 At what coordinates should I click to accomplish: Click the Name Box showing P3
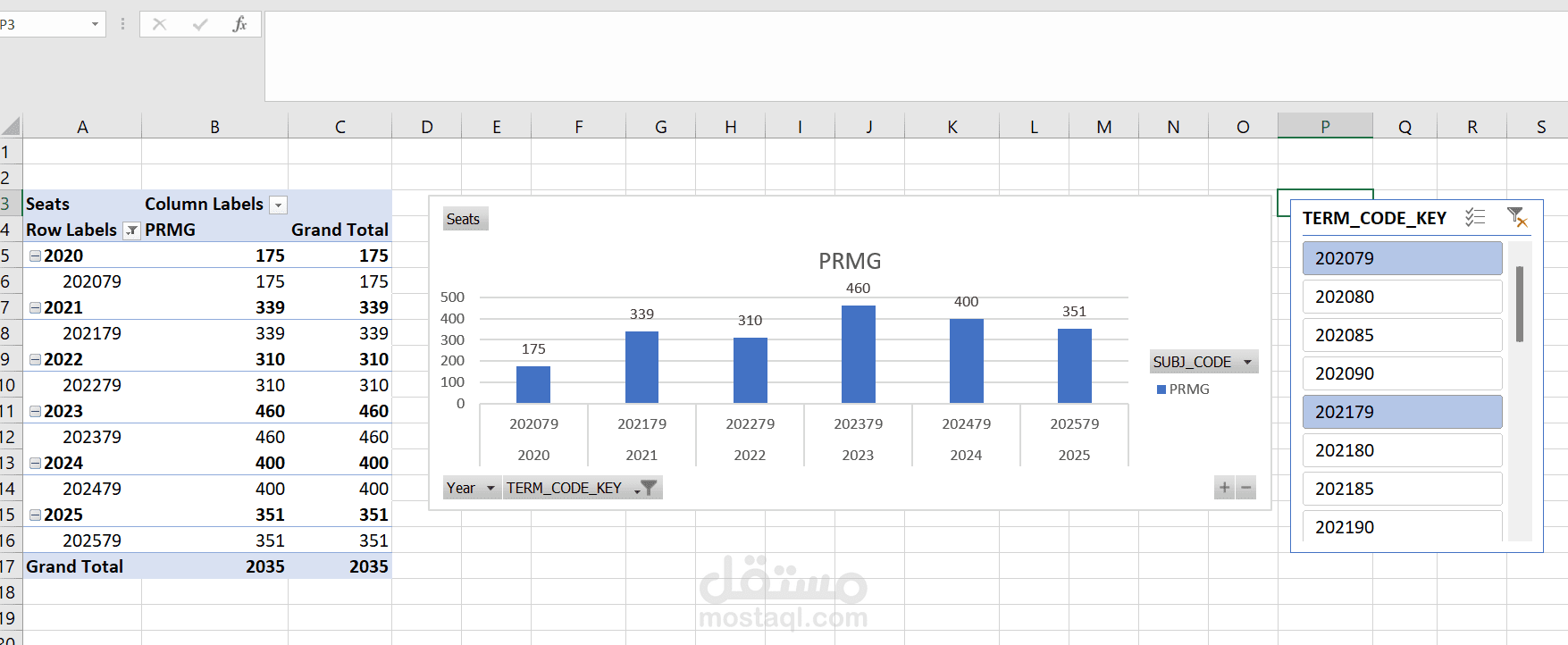(43, 24)
